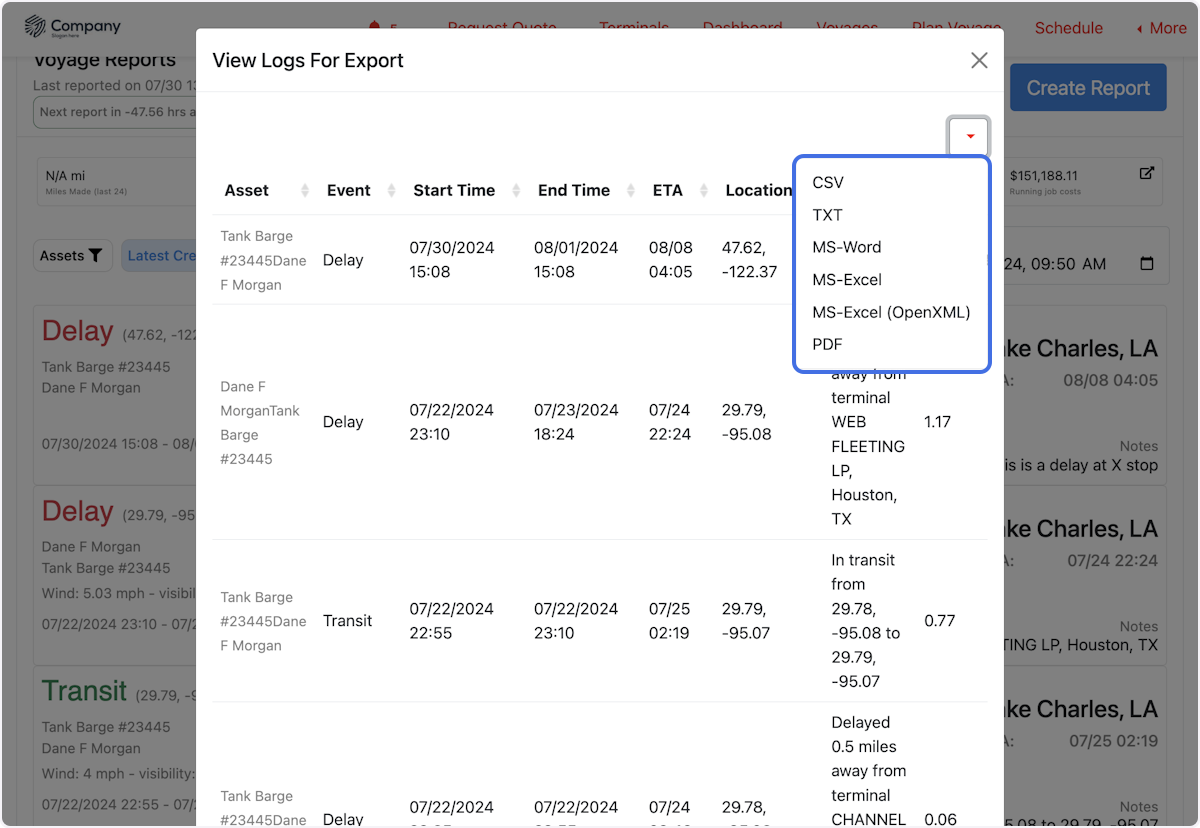The width and height of the screenshot is (1200, 828).
Task: Select CSV export format
Action: click(828, 183)
